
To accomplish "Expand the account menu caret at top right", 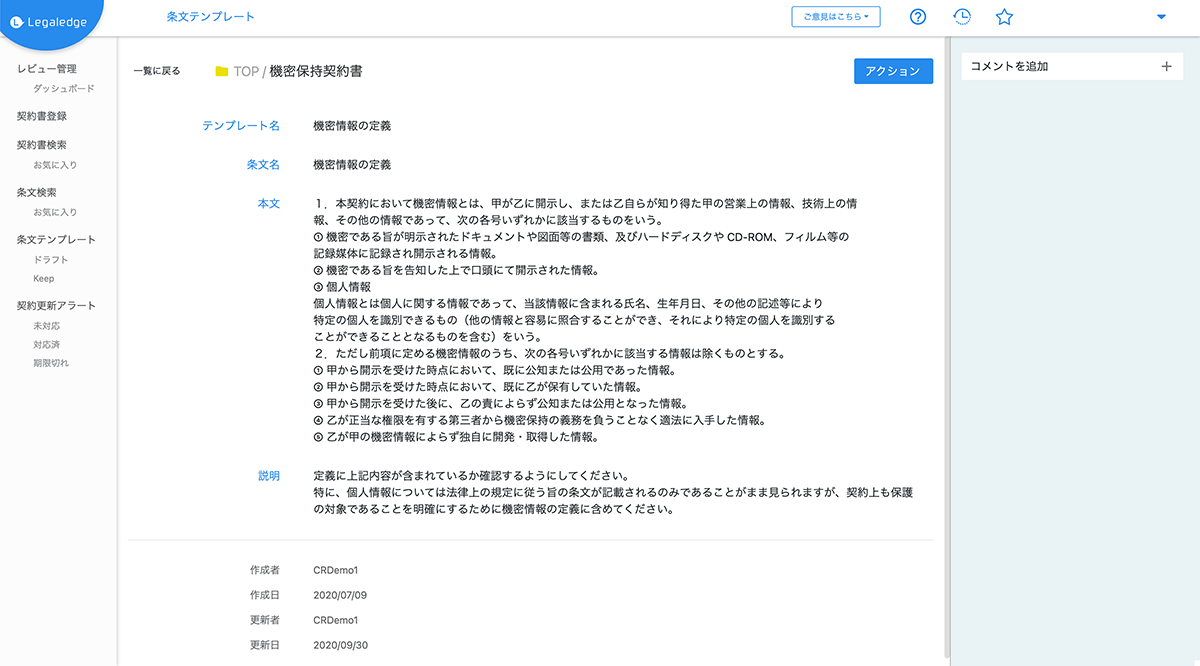I will click(1161, 17).
